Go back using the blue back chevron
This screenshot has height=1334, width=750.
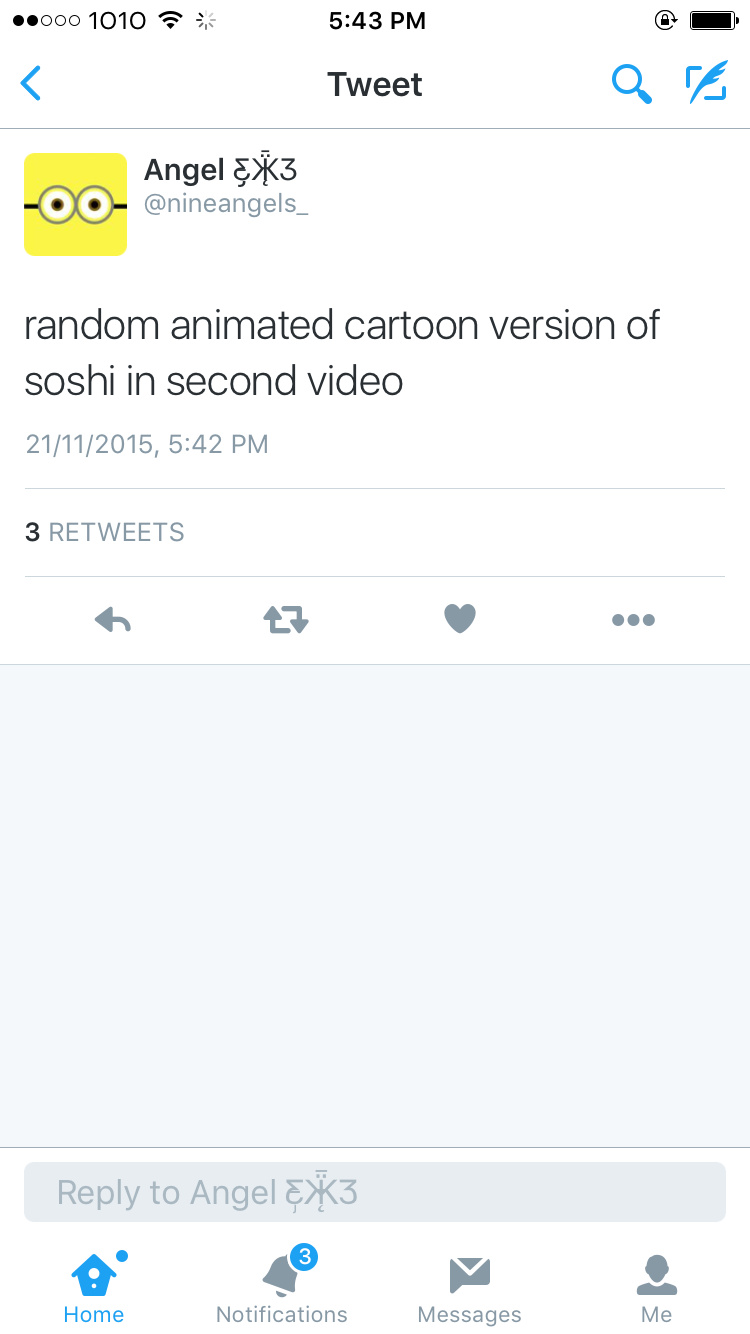[31, 84]
